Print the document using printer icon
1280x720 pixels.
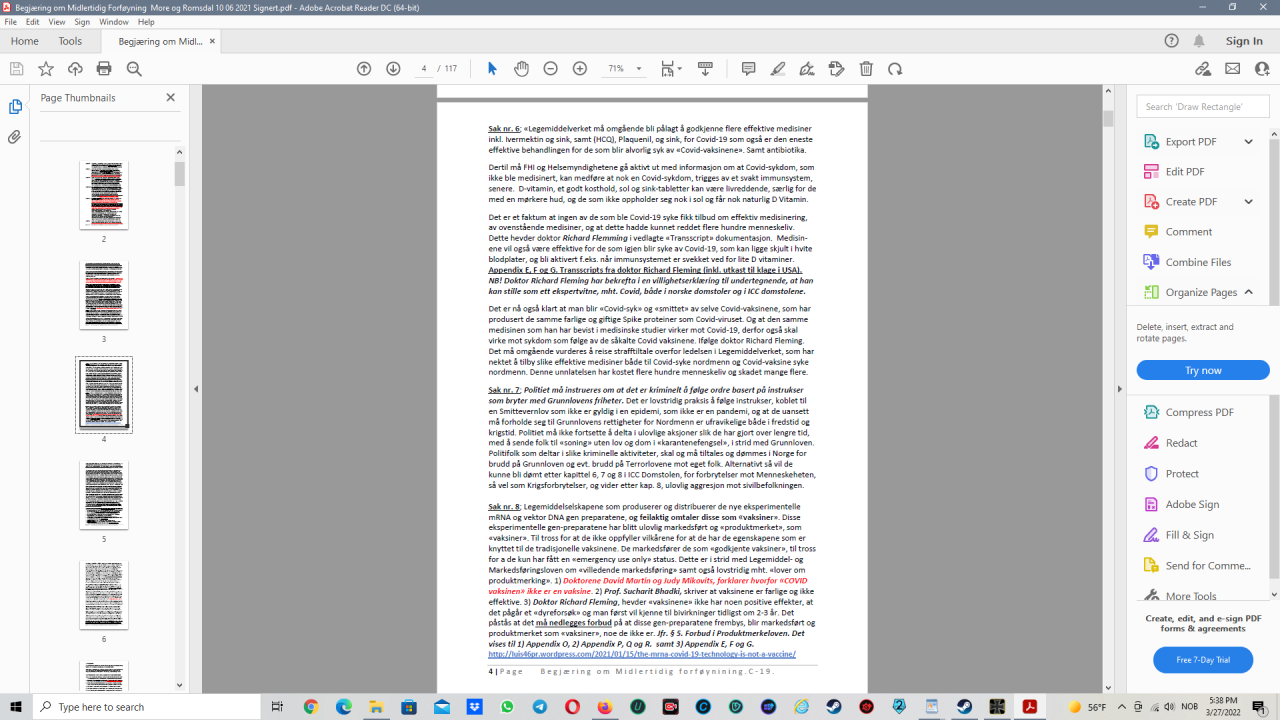point(104,69)
